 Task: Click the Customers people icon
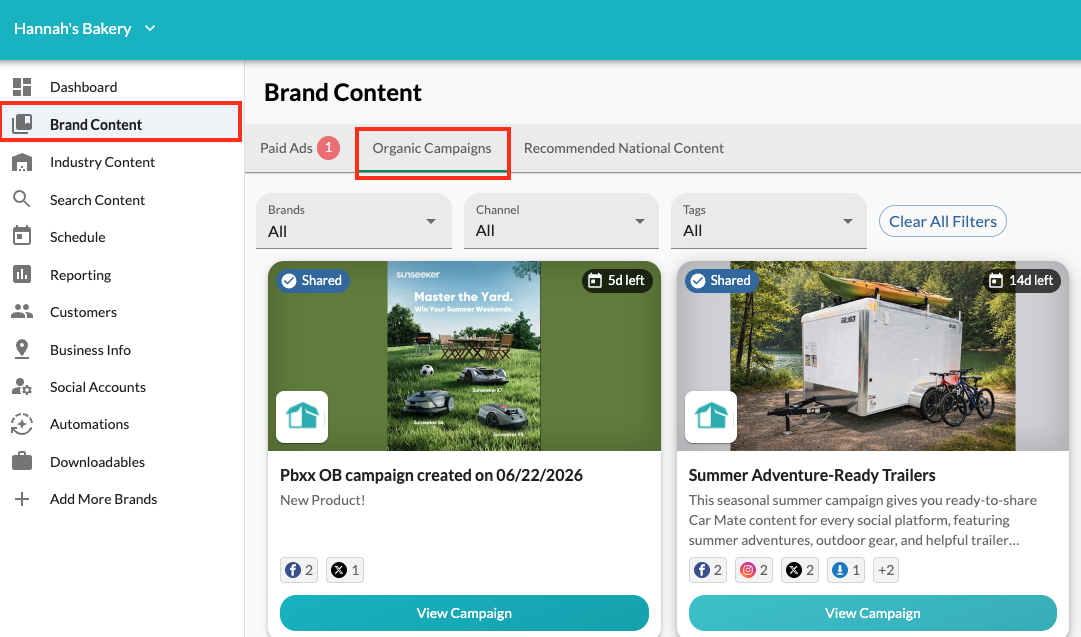(x=22, y=312)
